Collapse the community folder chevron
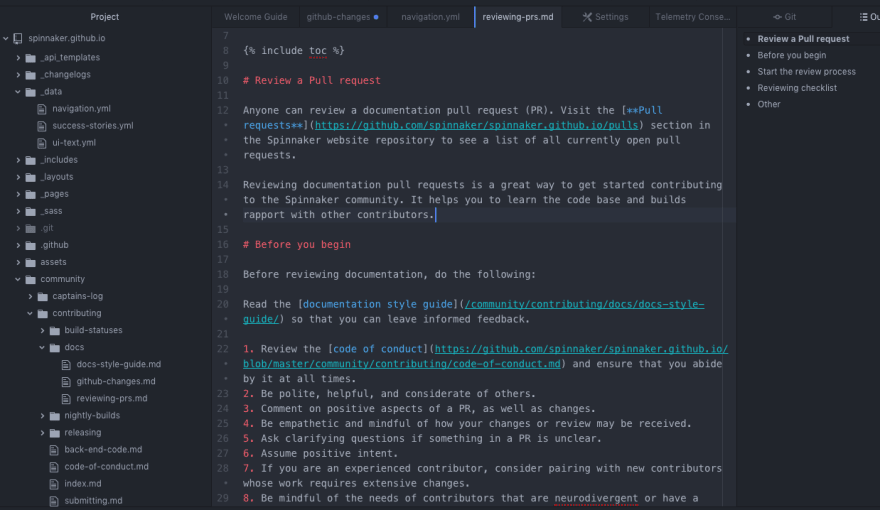Image resolution: width=880 pixels, height=510 pixels. pyautogui.click(x=18, y=279)
